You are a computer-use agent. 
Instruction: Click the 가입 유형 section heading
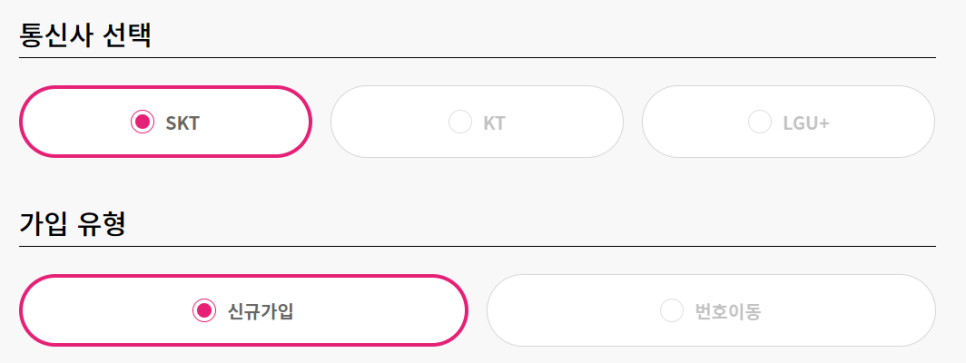73,225
